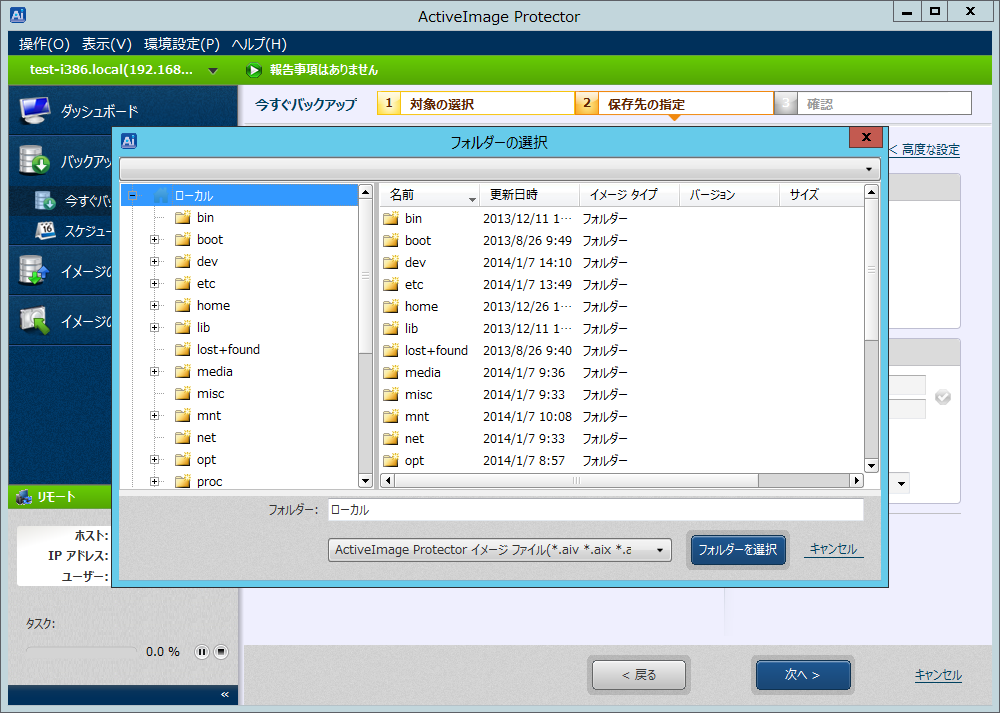This screenshot has height=713, width=1000.
Task: Click the home folder icon in file list
Action: tap(391, 307)
